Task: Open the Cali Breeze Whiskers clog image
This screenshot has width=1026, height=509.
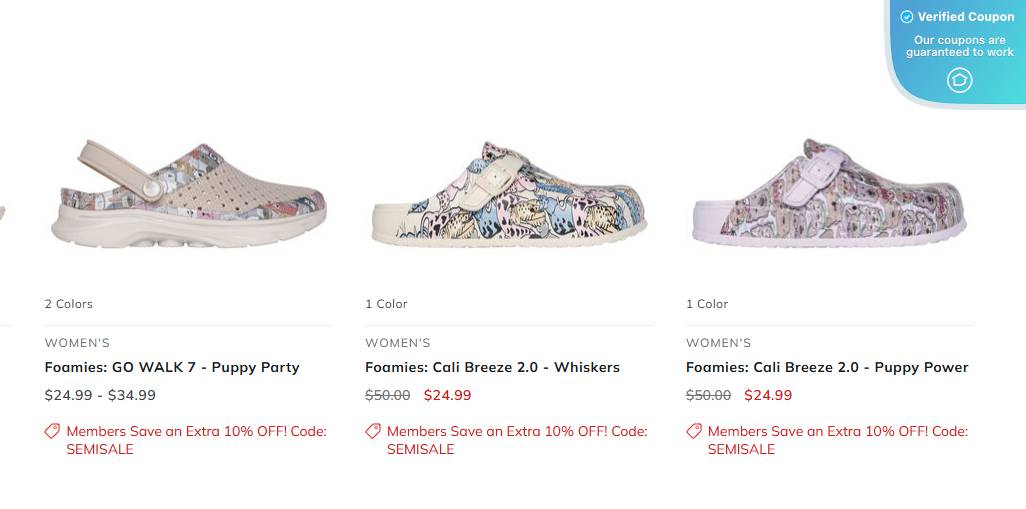Action: tap(508, 193)
